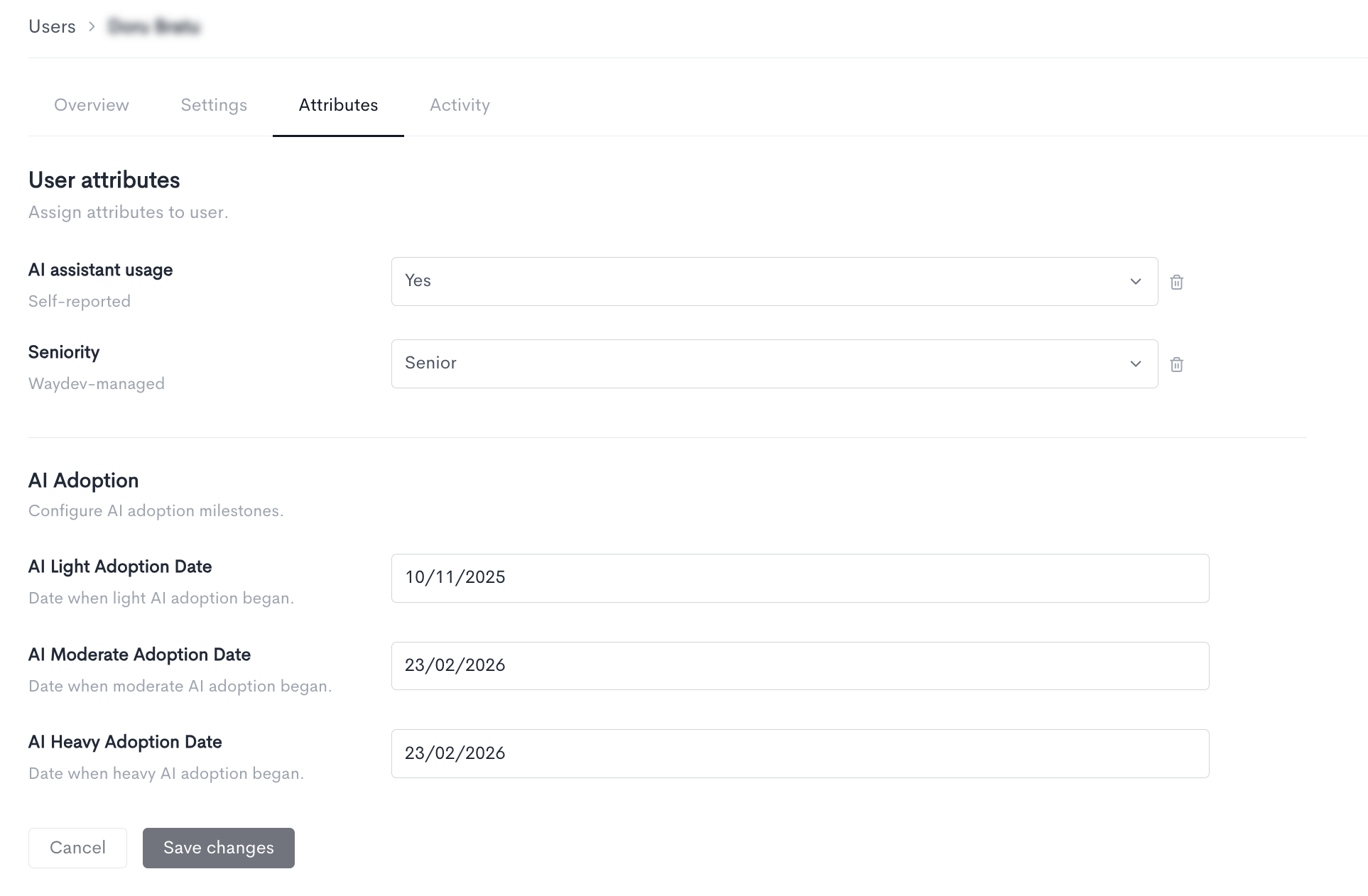Switch to the Overview tab
The image size is (1368, 896).
92,105
